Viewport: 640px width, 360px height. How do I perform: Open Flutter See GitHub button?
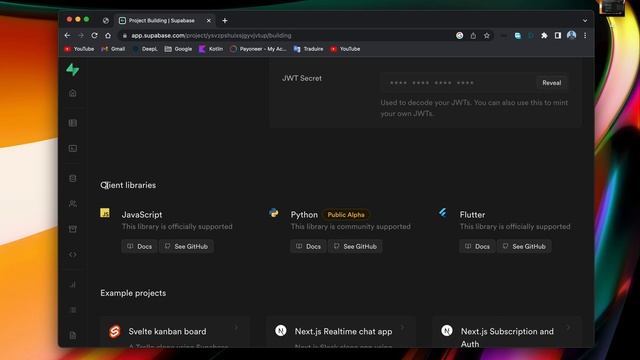(524, 247)
